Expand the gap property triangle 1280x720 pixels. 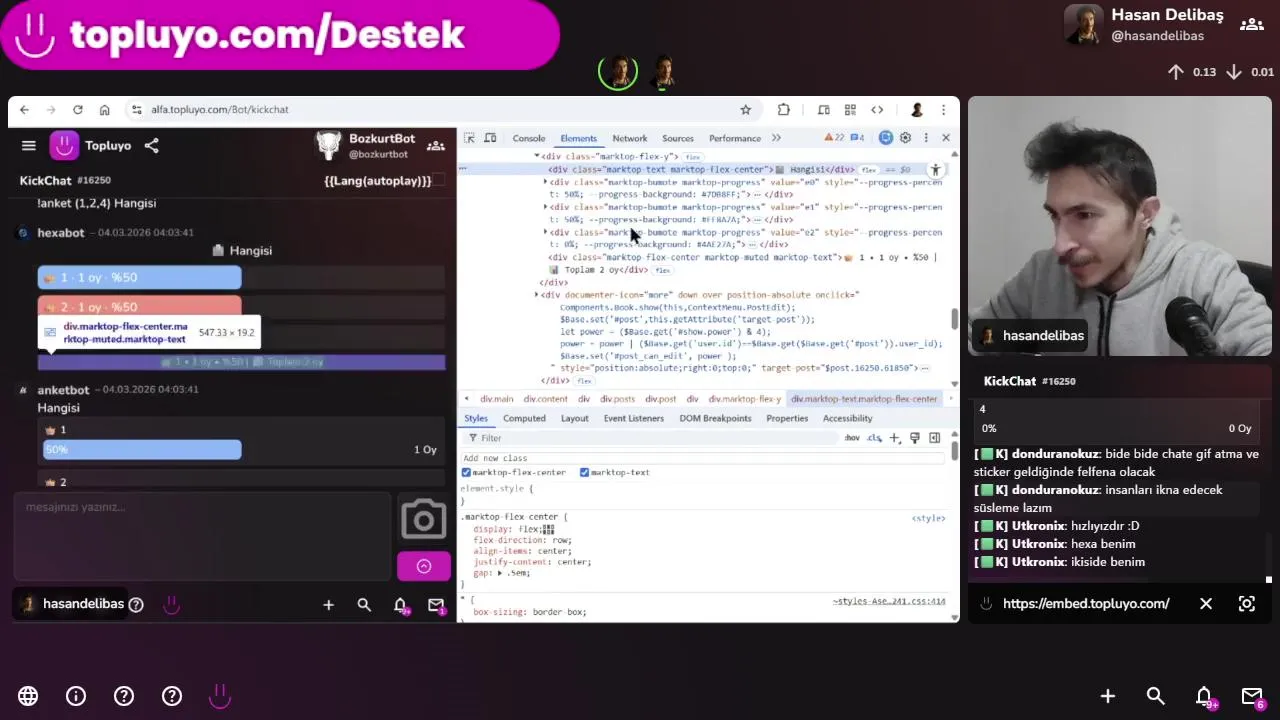click(x=500, y=573)
